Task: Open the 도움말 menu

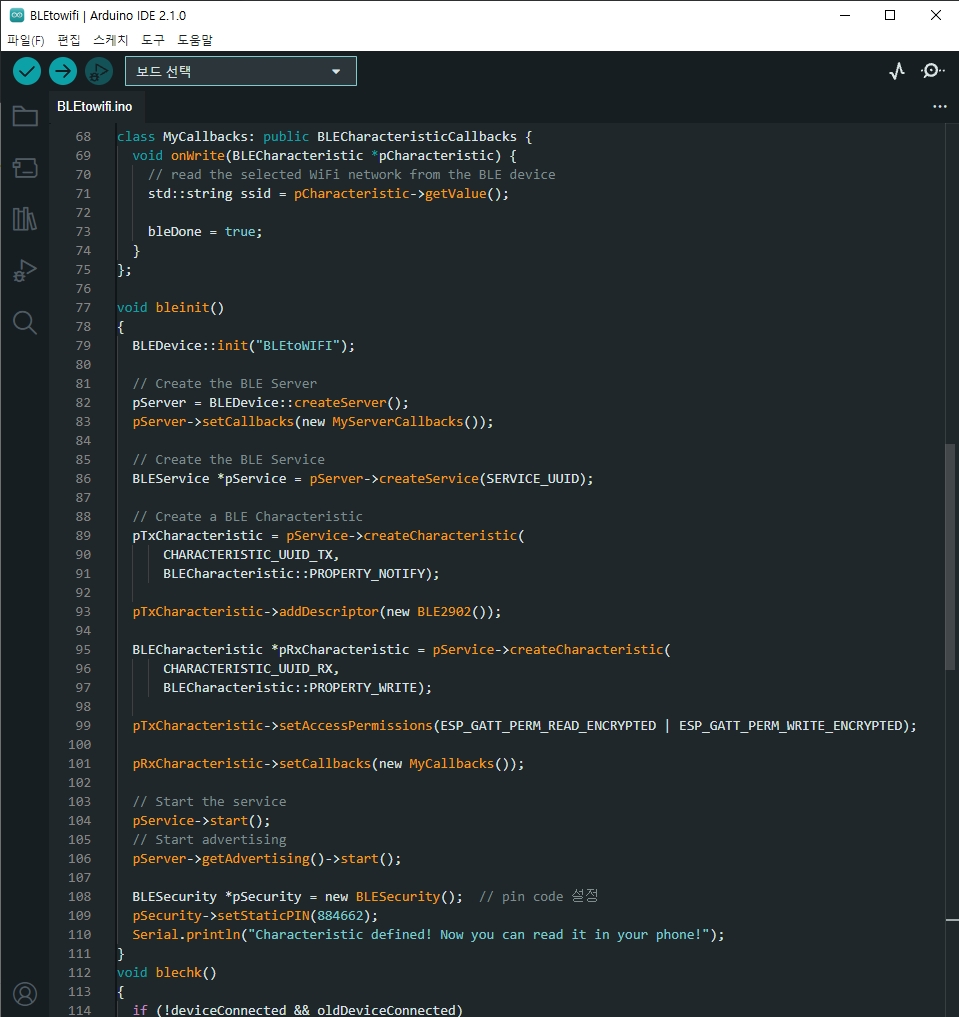Action: point(195,40)
